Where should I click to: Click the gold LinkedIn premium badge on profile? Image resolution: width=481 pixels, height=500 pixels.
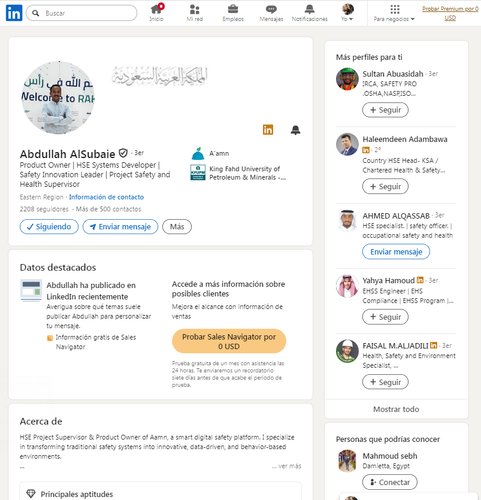(268, 130)
